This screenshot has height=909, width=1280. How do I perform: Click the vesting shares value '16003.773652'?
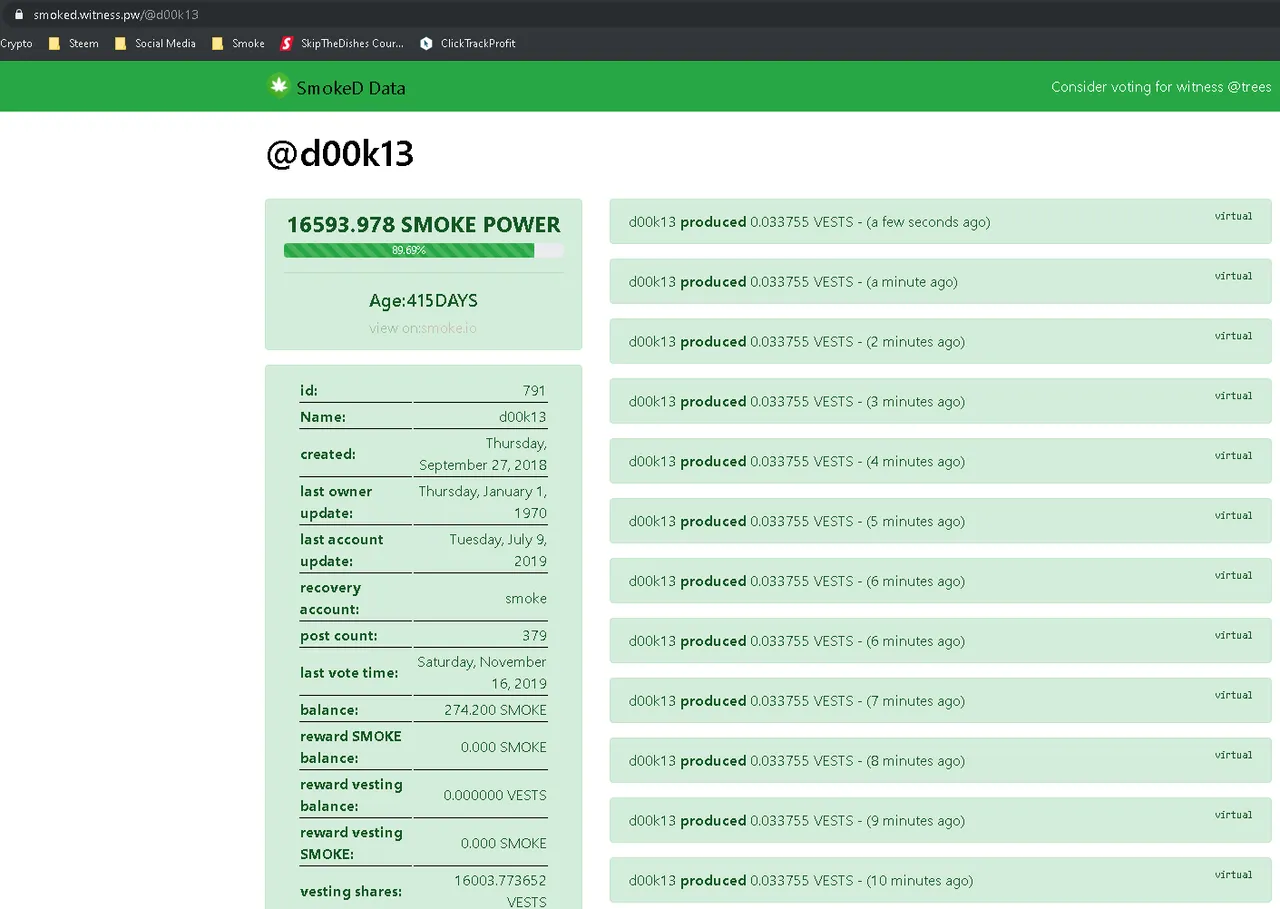click(x=500, y=880)
